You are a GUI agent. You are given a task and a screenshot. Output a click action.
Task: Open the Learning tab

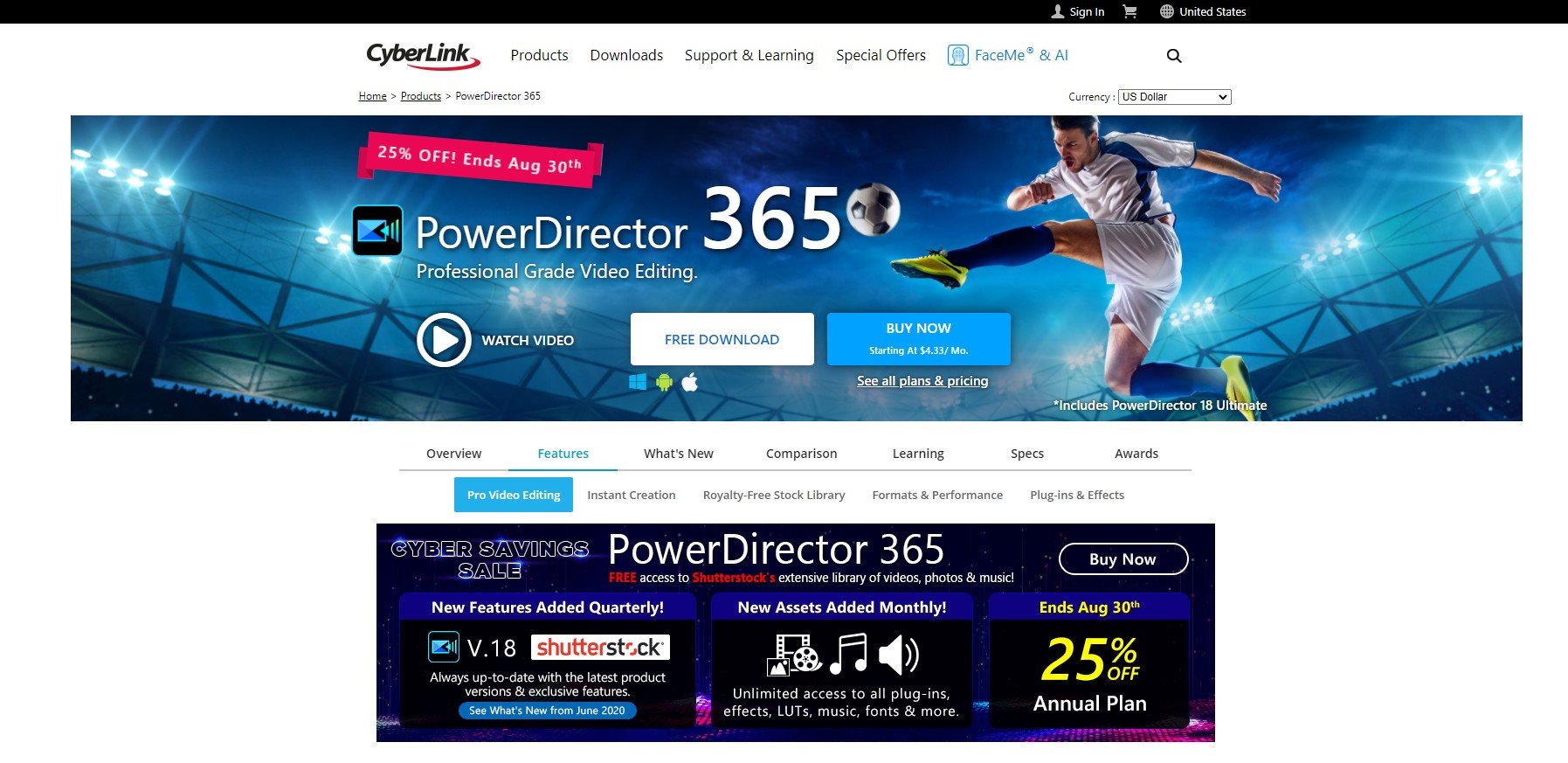918,454
